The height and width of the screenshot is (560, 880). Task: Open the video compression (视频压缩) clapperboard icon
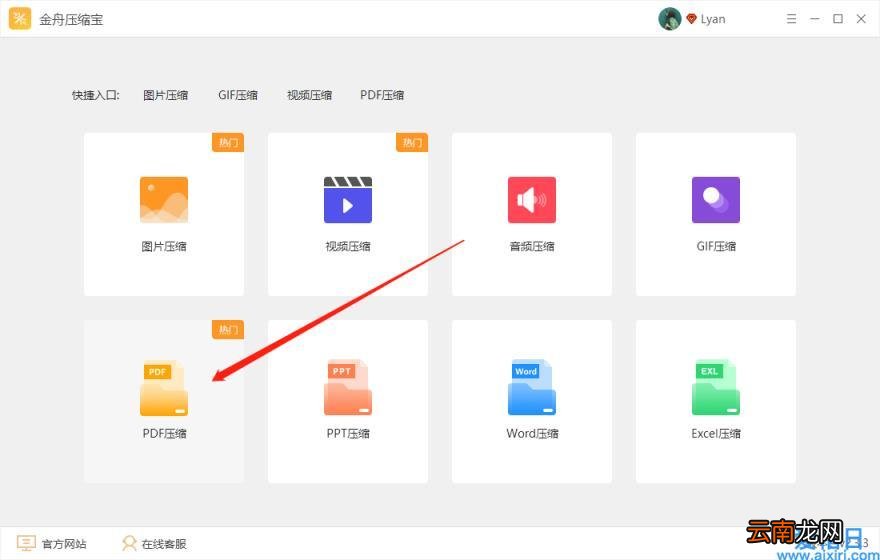tap(348, 200)
